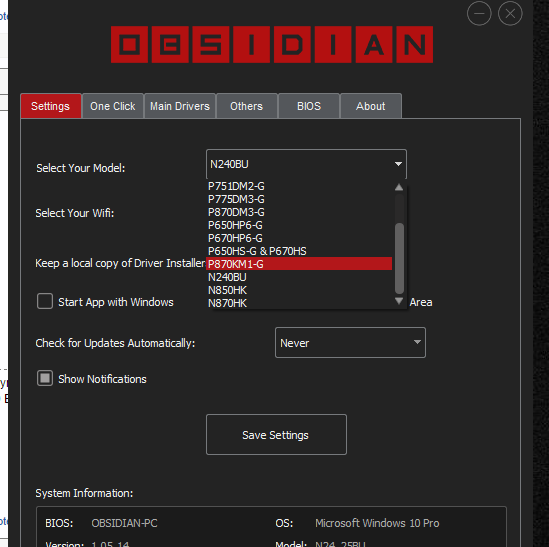Select P650HP6-G in the model list
Viewport: 549px width, 547px height.
pyautogui.click(x=299, y=225)
